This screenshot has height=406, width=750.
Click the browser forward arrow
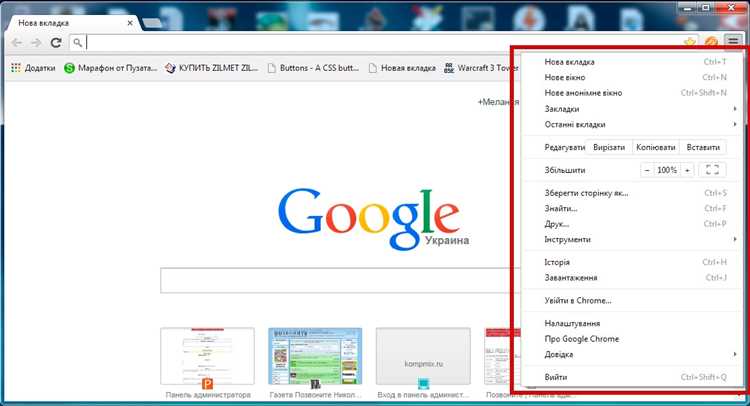pos(36,43)
